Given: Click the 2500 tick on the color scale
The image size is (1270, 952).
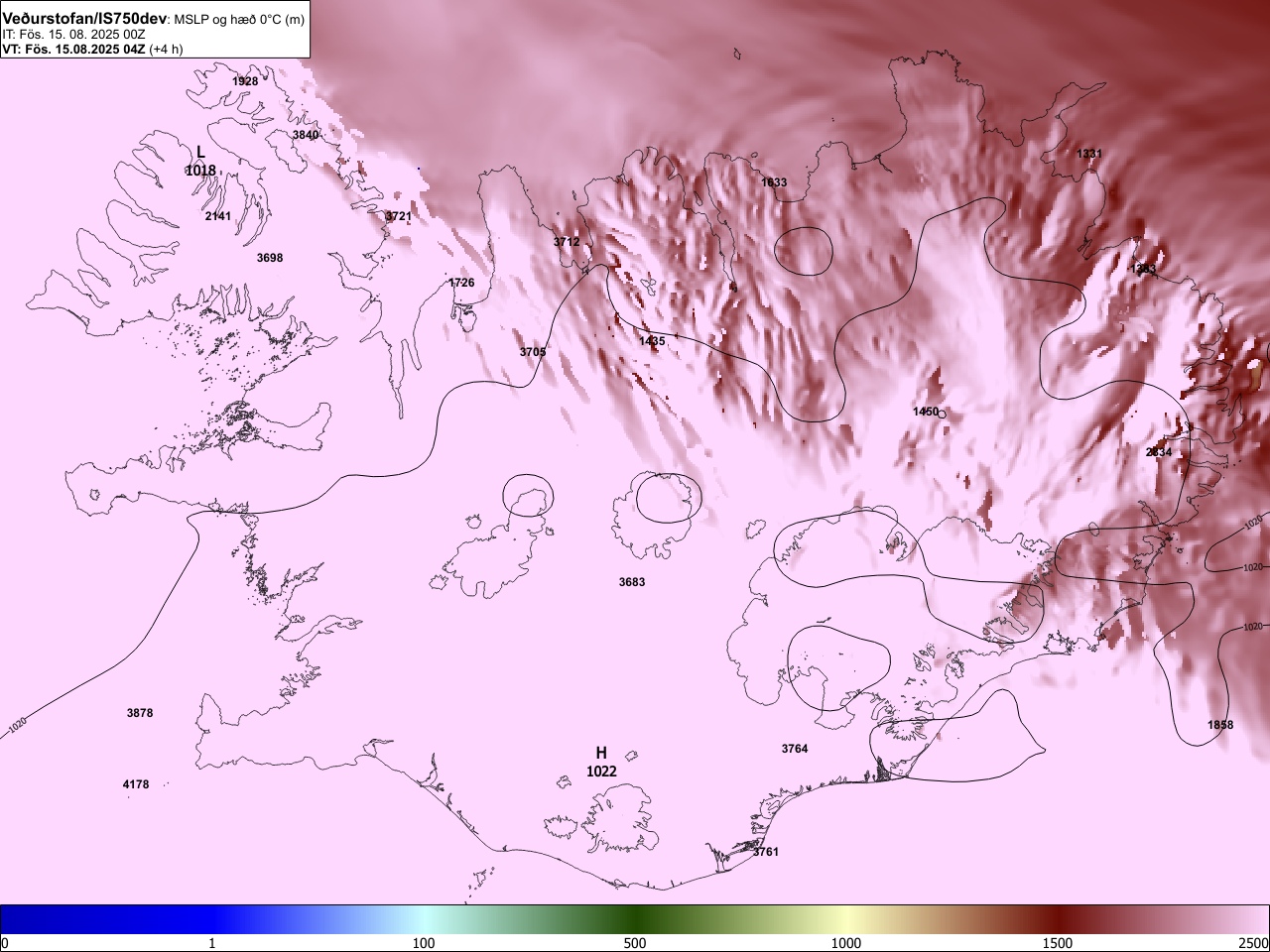Looking at the screenshot, I should click(1253, 943).
